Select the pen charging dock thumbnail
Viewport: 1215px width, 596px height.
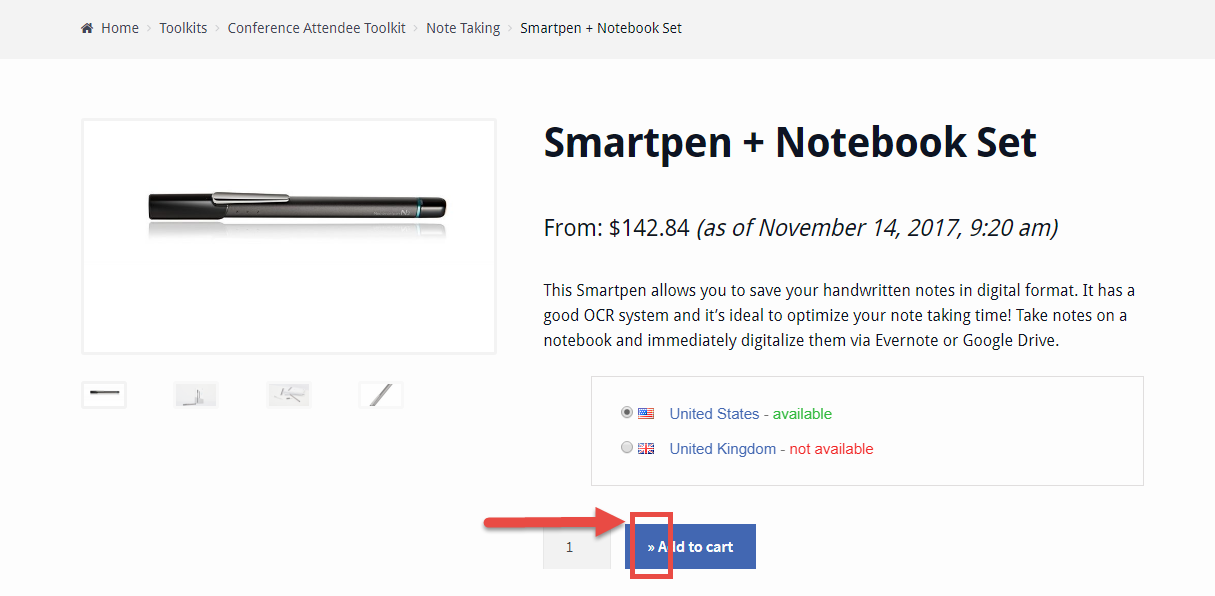point(195,393)
